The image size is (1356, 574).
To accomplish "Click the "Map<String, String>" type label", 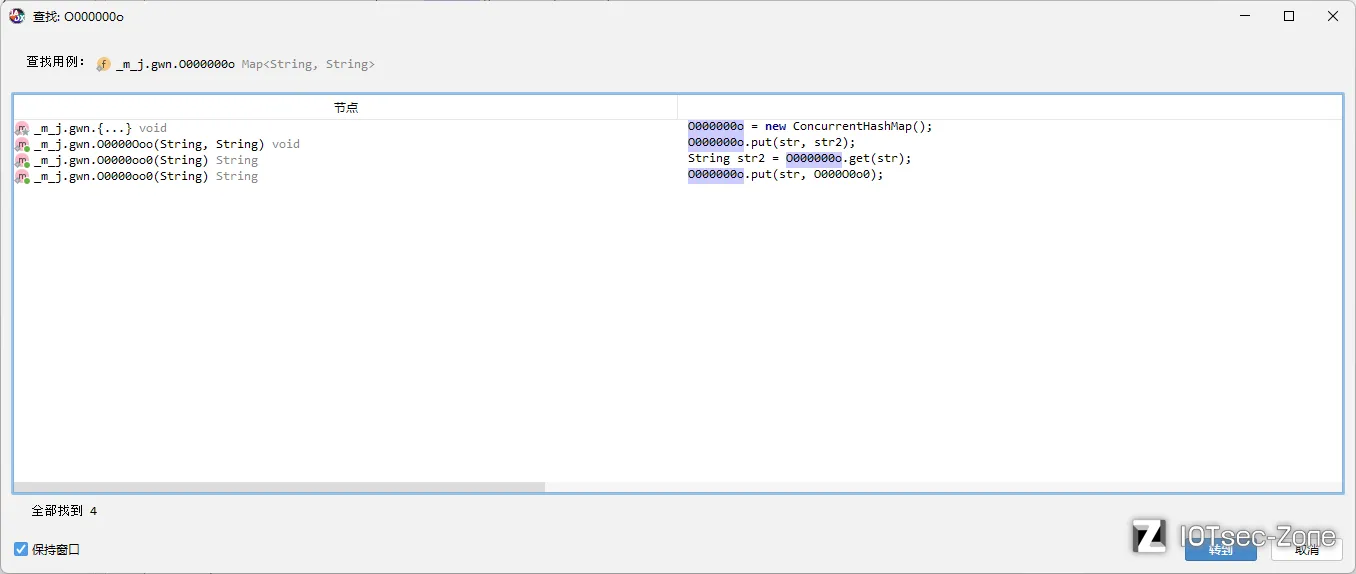I will (308, 64).
